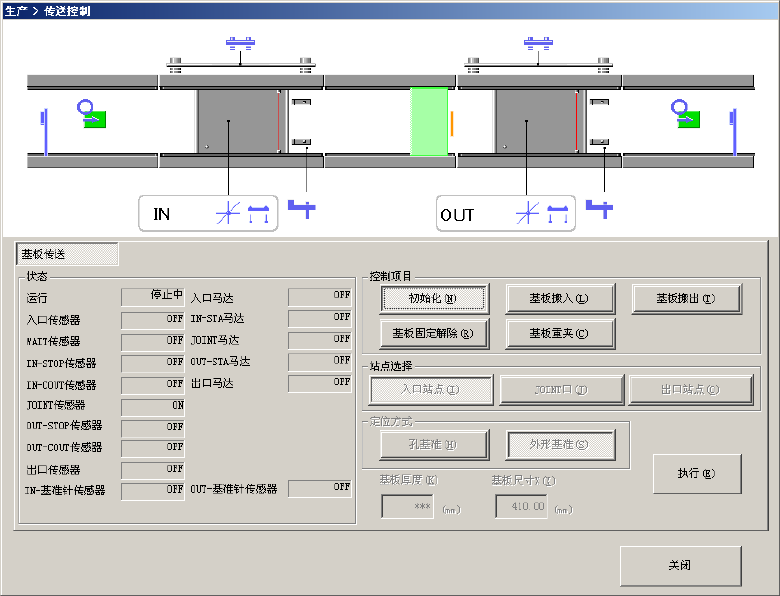Image resolution: width=780 pixels, height=596 pixels.
Task: Click the 初始化 (N) button
Action: point(433,298)
